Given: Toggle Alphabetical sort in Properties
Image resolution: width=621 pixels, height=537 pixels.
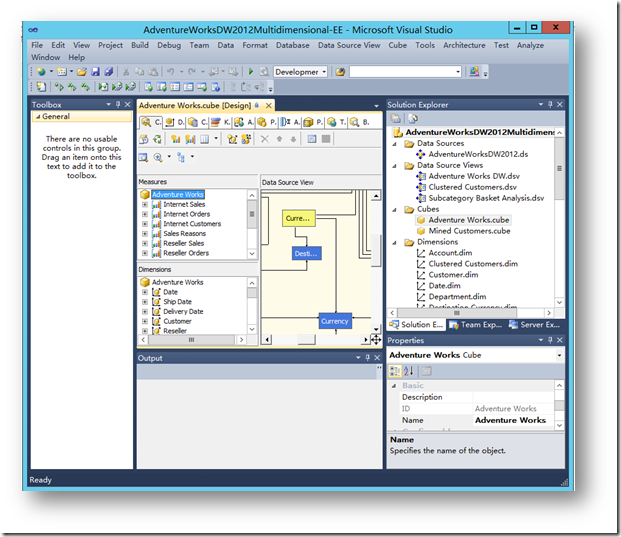Looking at the screenshot, I should click(x=408, y=371).
